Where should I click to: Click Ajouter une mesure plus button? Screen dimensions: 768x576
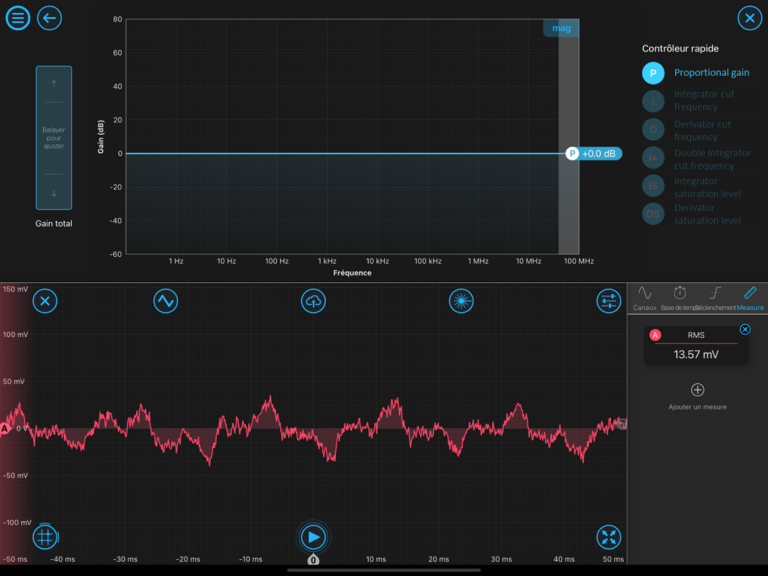click(x=697, y=390)
